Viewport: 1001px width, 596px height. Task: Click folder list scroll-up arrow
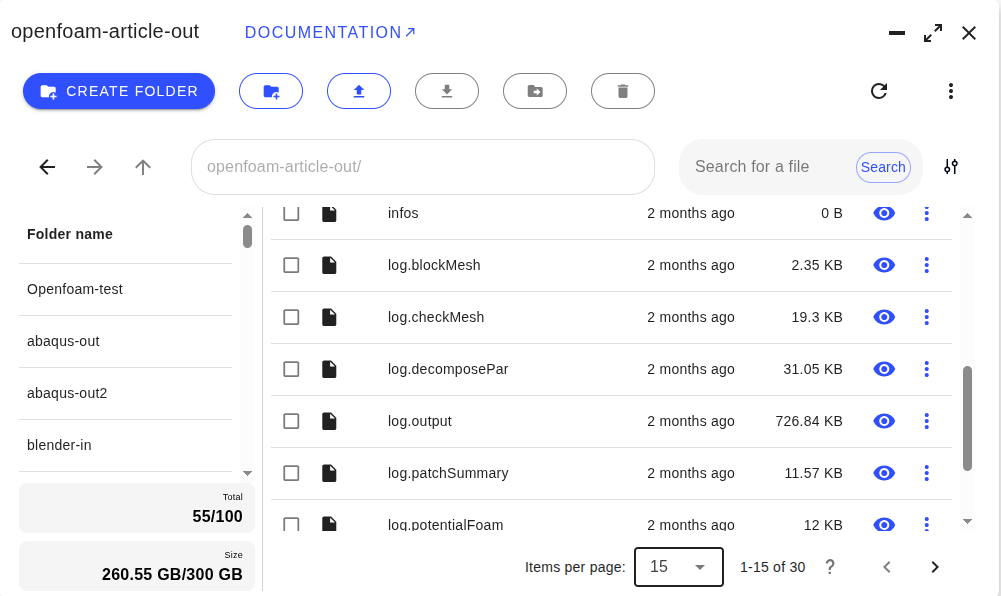pos(248,216)
